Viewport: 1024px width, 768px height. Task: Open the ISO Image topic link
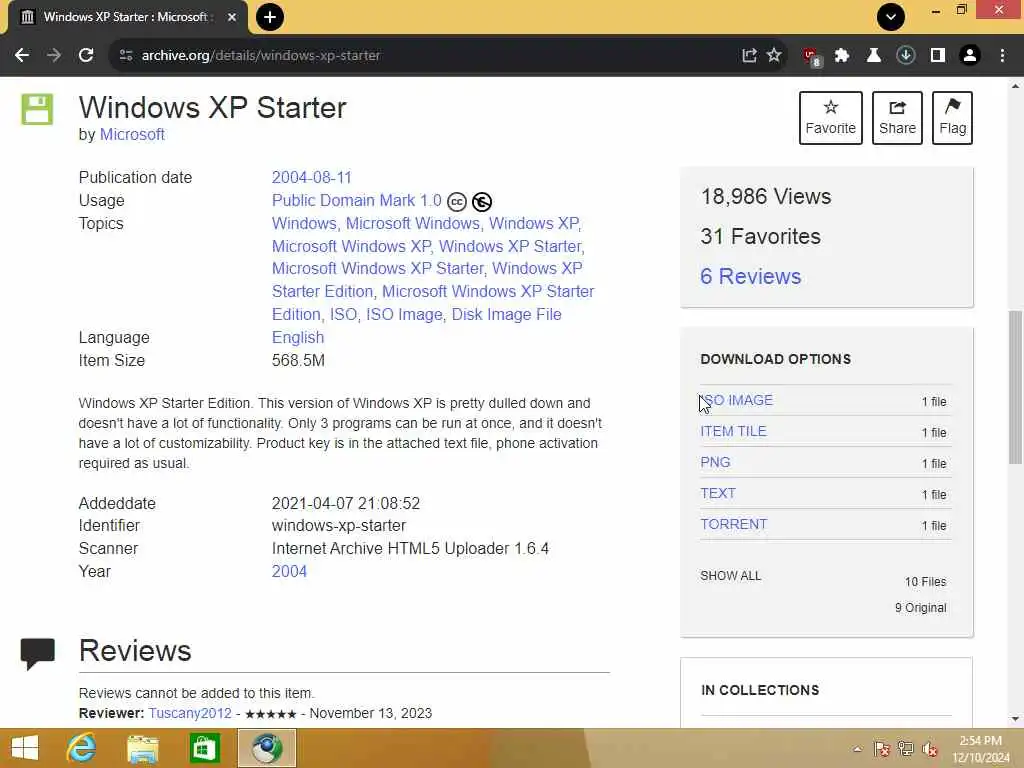click(404, 314)
